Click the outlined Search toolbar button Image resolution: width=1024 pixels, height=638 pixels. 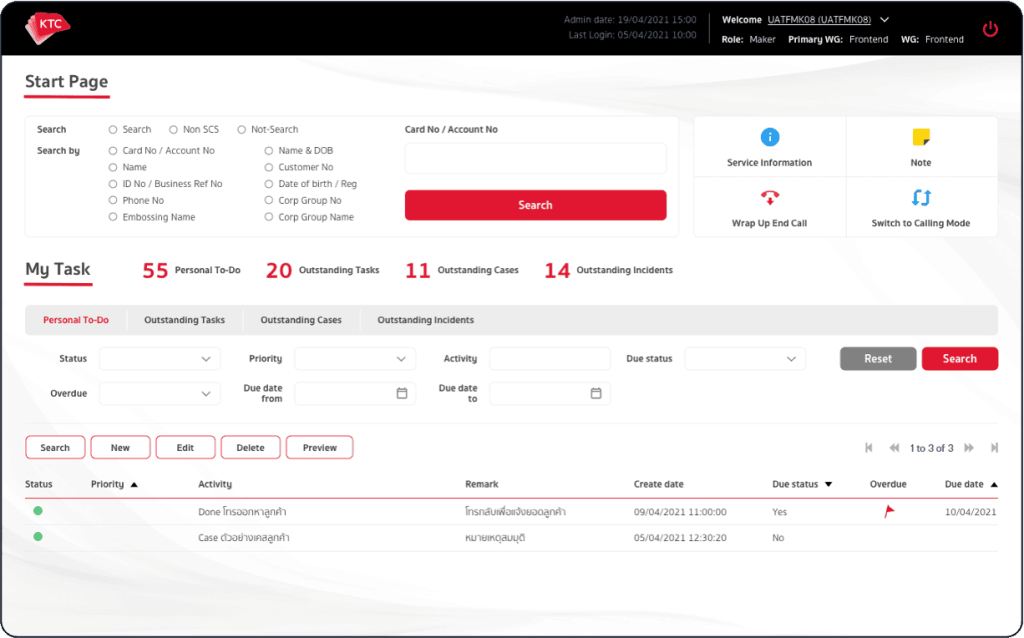55,447
